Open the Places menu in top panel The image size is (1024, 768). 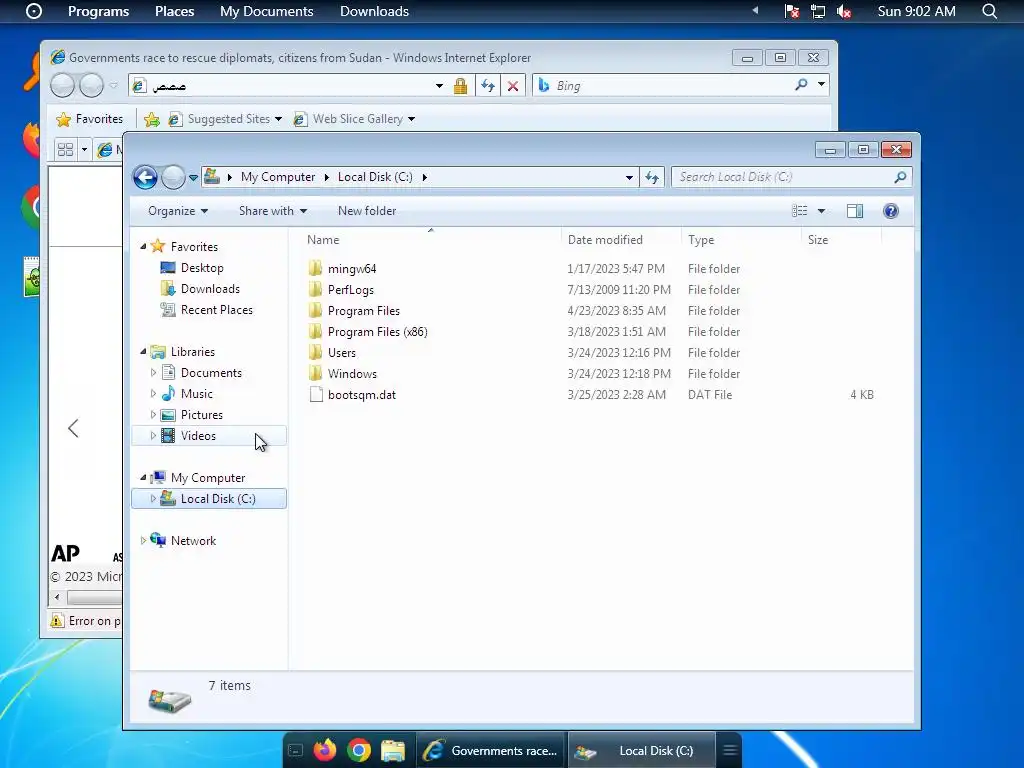coord(174,11)
